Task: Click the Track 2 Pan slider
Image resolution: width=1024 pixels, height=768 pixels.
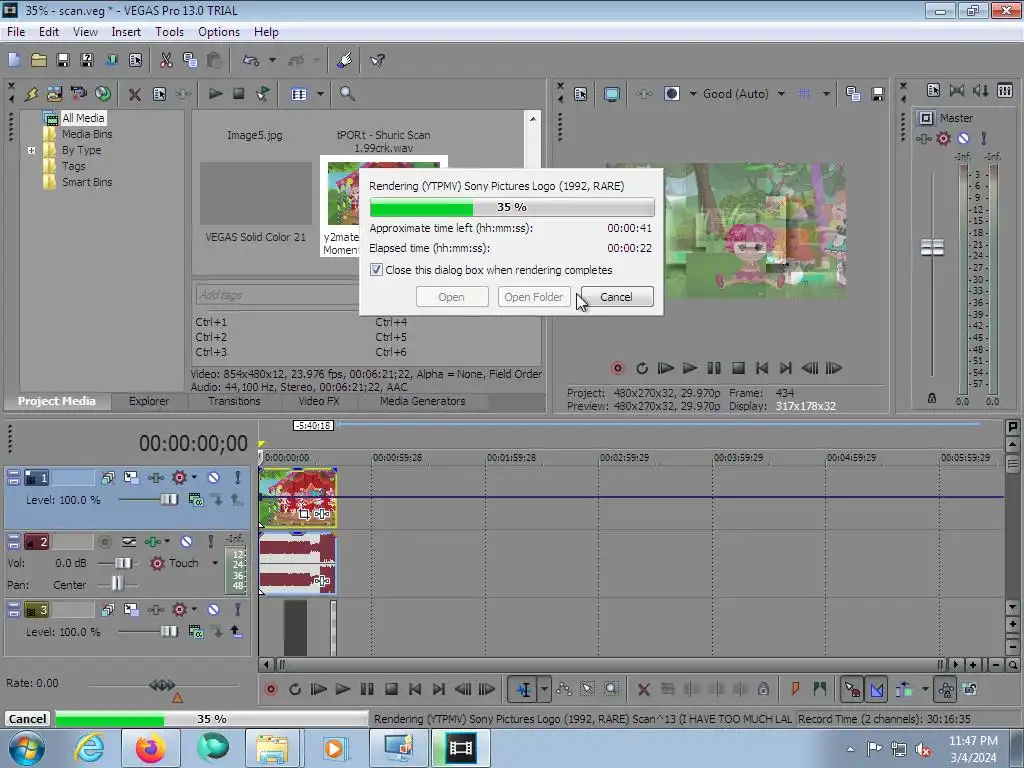Action: (x=117, y=584)
